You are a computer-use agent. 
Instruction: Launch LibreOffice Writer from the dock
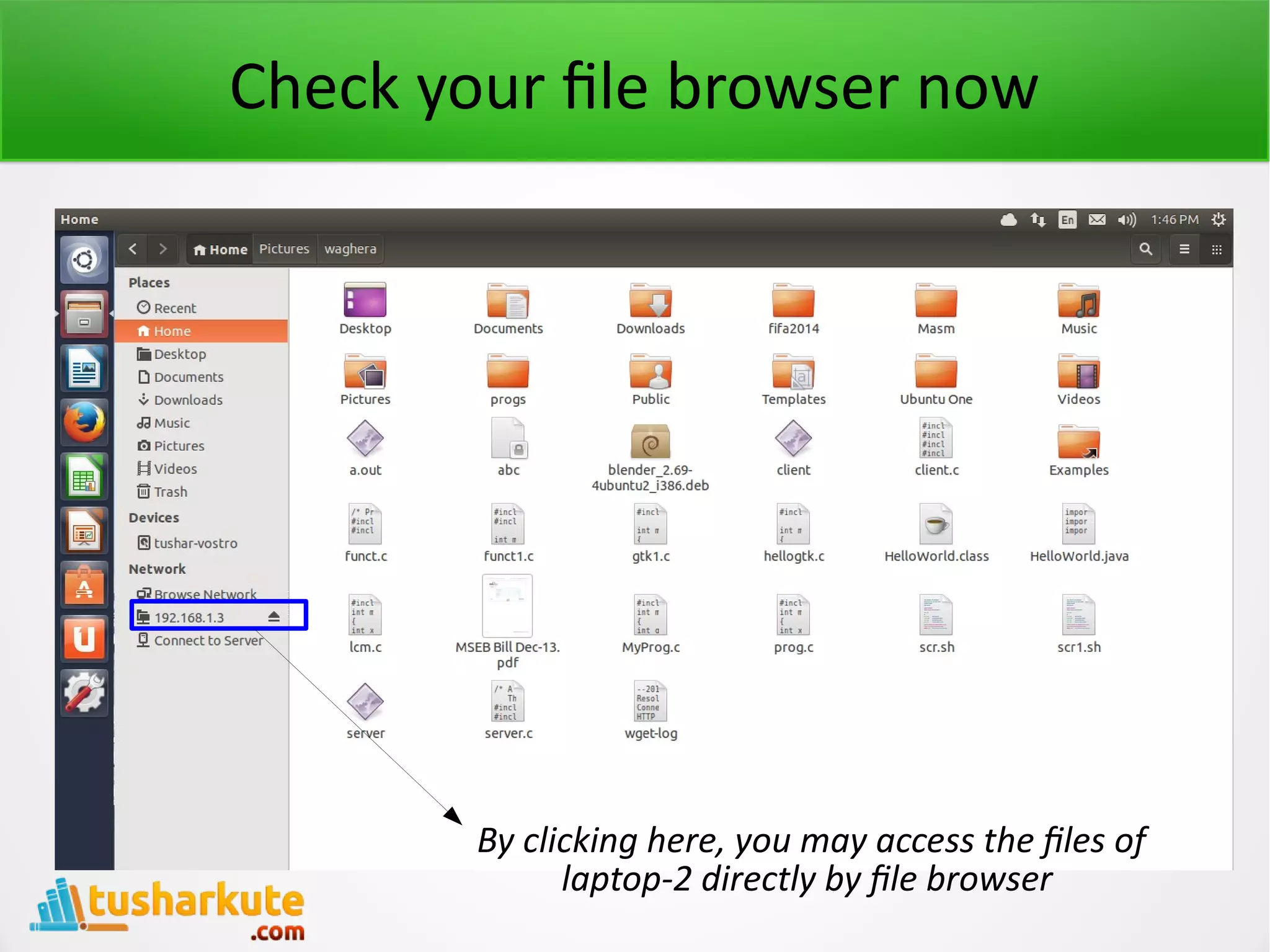(84, 368)
